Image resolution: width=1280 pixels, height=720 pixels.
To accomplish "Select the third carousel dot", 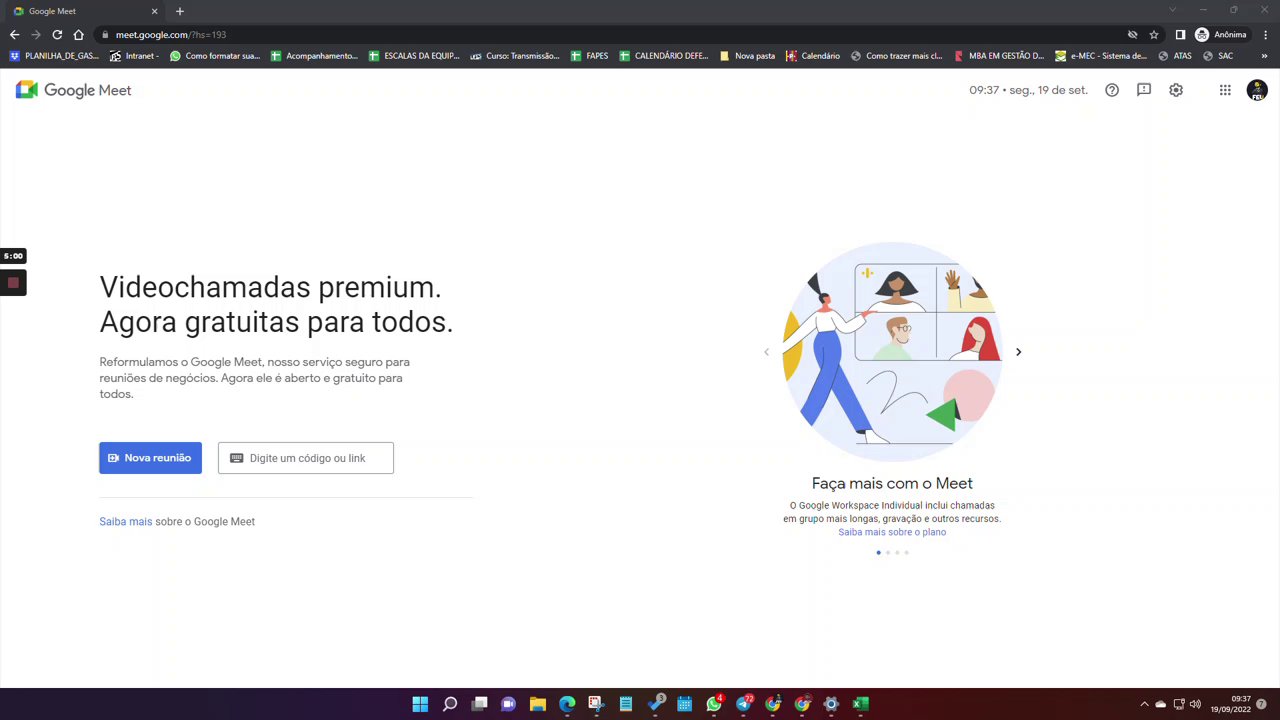I will (x=897, y=553).
